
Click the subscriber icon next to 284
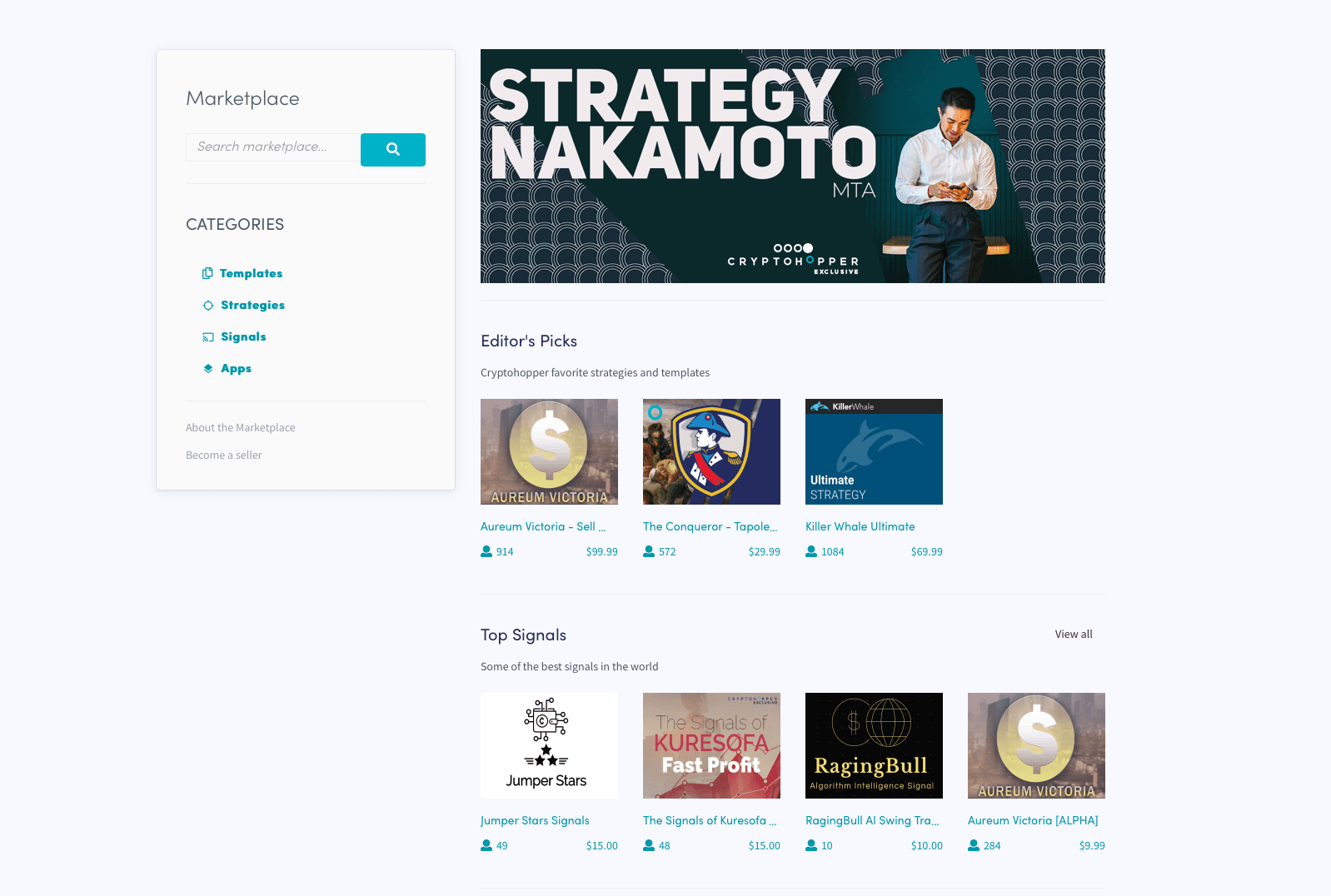(974, 845)
